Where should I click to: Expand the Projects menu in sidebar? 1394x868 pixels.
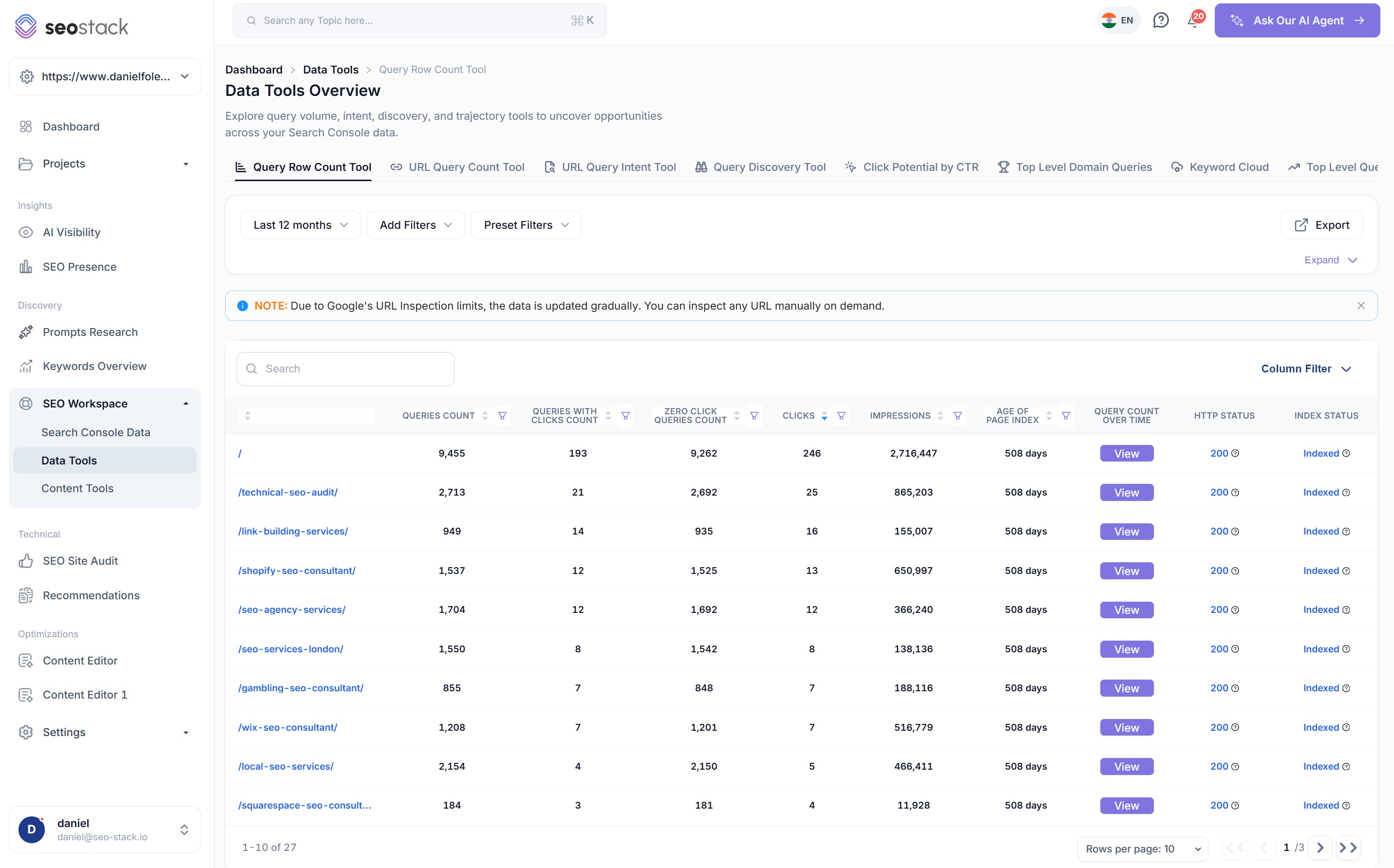105,164
